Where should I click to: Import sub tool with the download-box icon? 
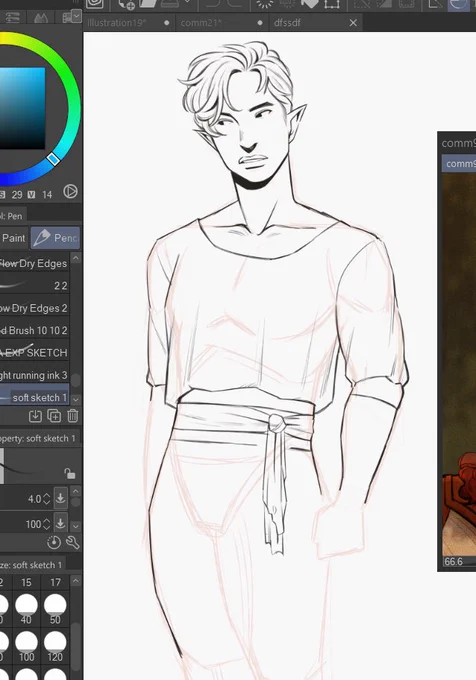click(35, 416)
